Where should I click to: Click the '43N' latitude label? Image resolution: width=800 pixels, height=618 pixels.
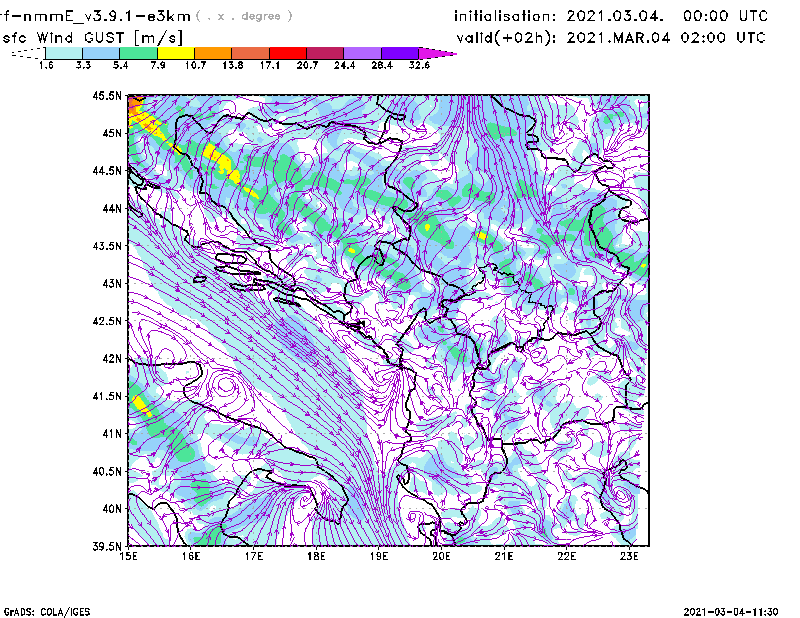pos(112,283)
